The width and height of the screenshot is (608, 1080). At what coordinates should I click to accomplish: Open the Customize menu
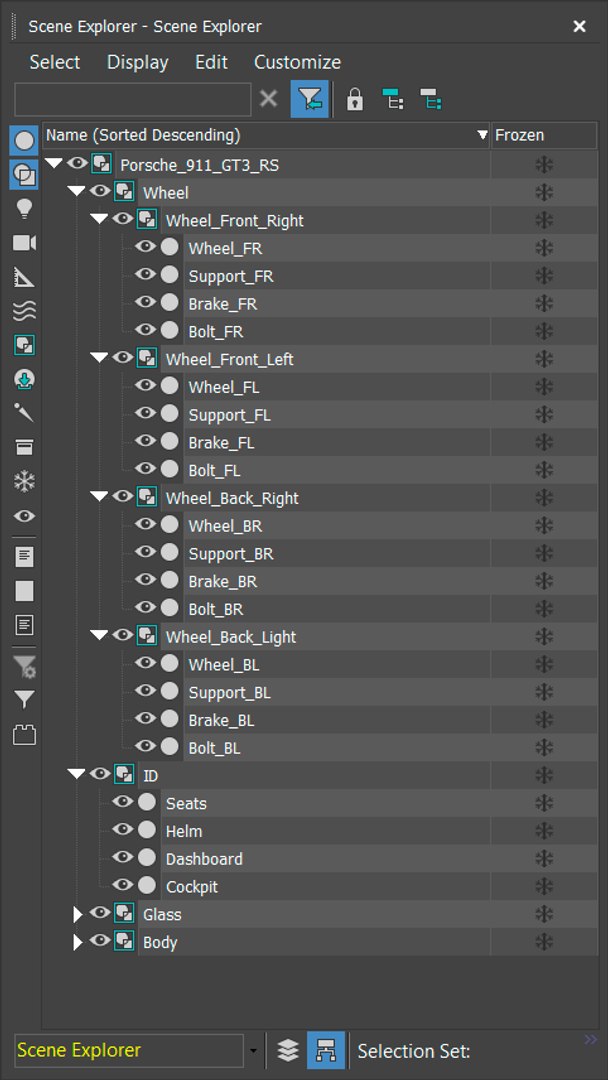click(x=297, y=62)
